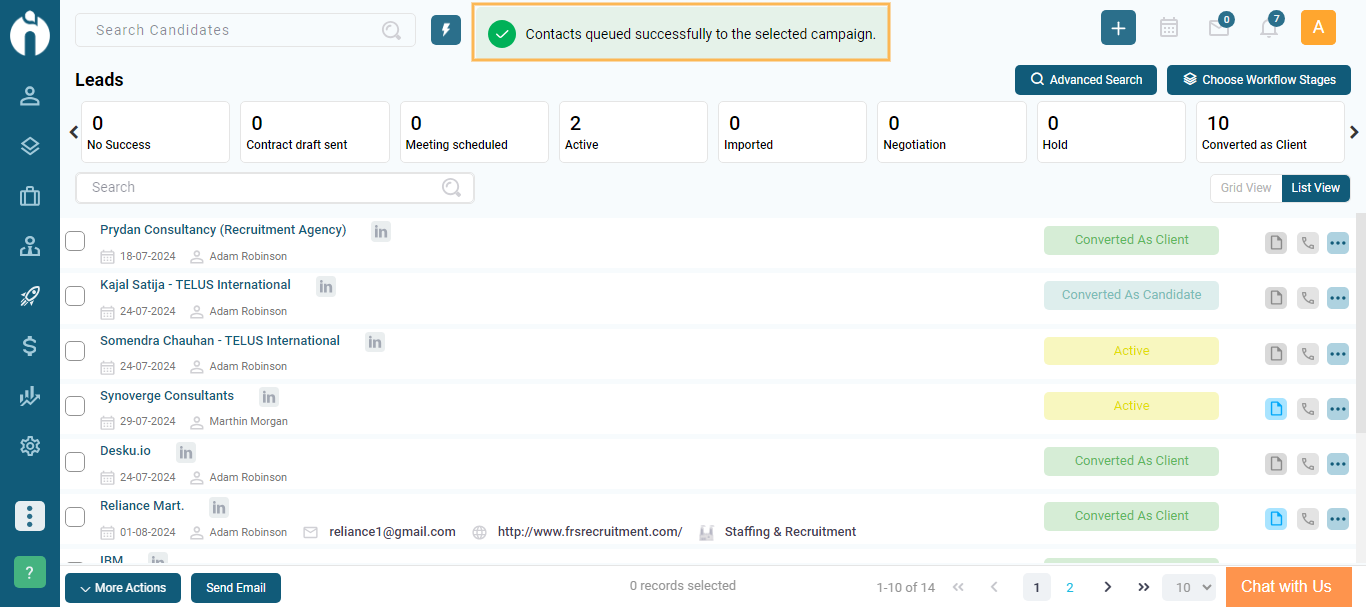1366x607 pixels.
Task: Click the plus add new icon
Action: (1118, 28)
